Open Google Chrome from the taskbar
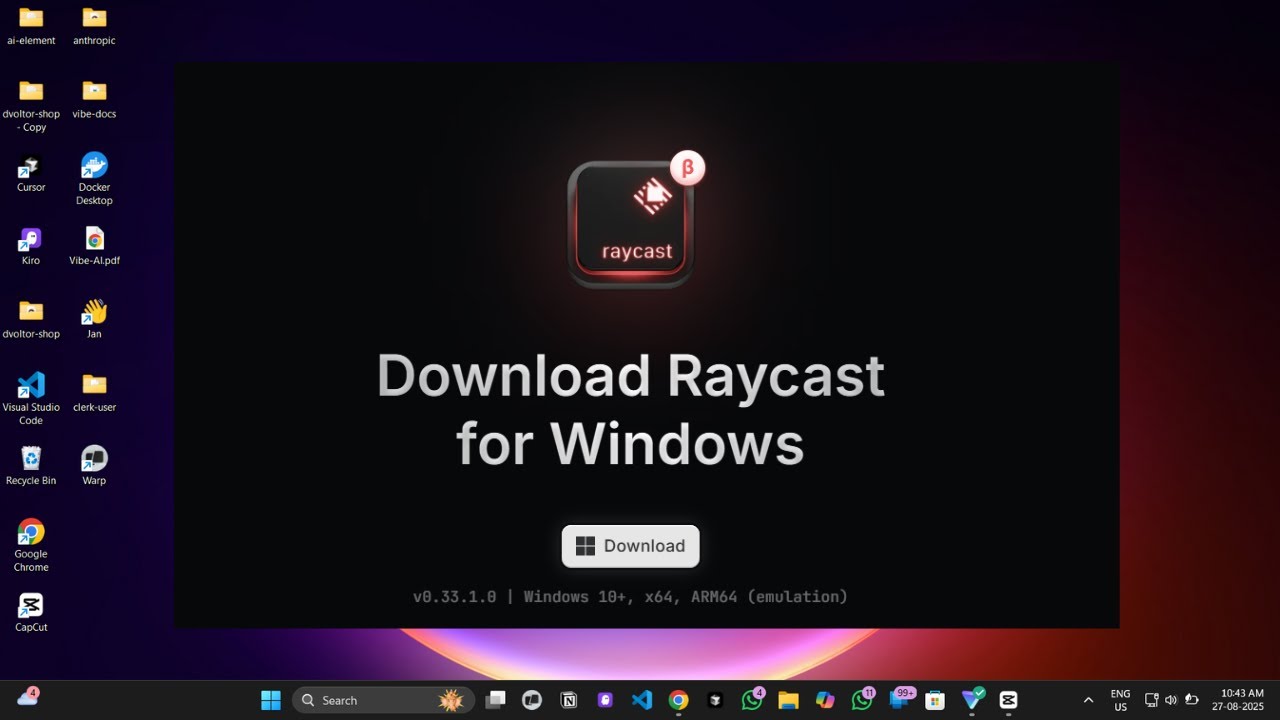 pos(679,700)
